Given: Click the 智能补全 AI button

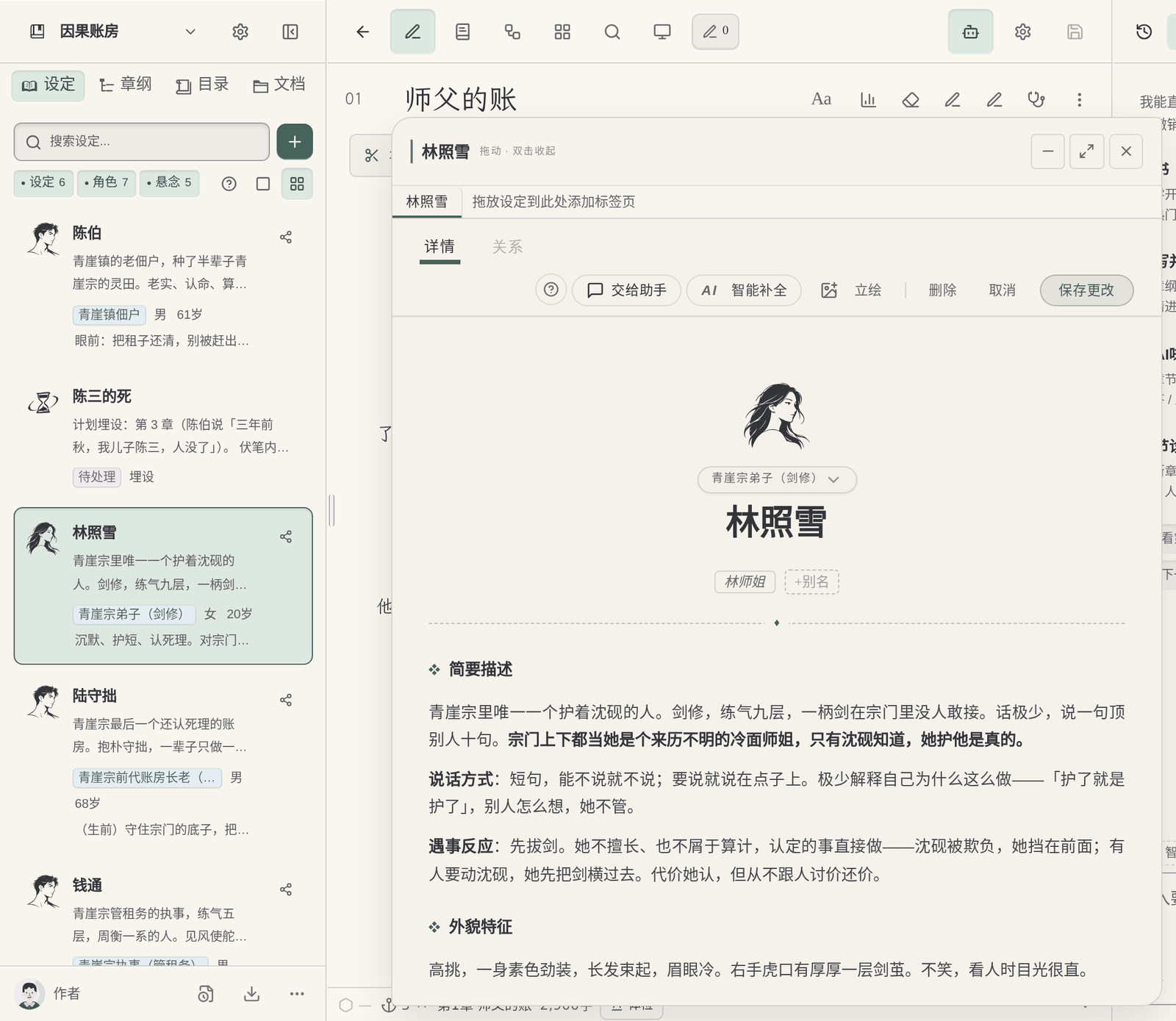Looking at the screenshot, I should tap(744, 290).
